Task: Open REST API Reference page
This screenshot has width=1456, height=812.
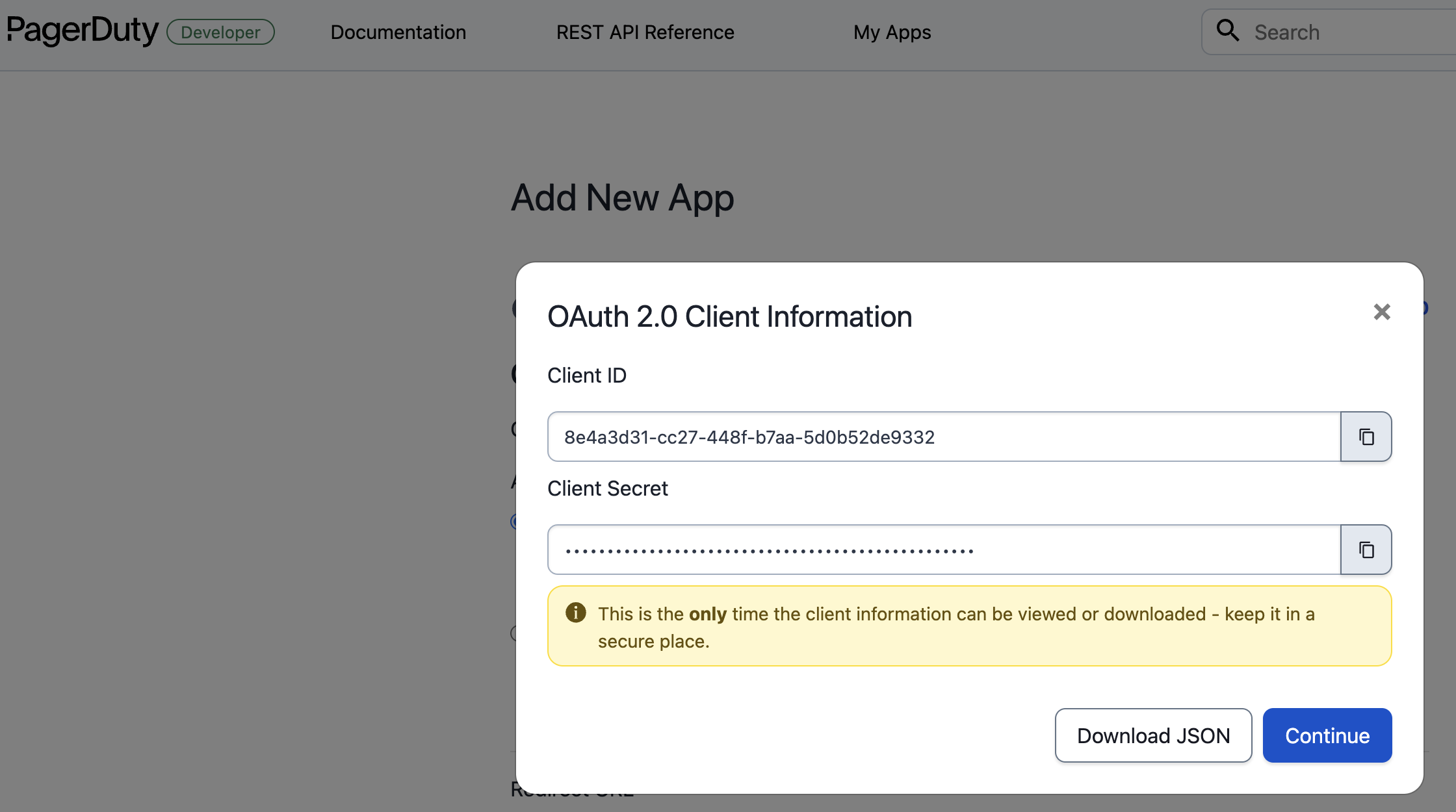Action: (x=645, y=32)
